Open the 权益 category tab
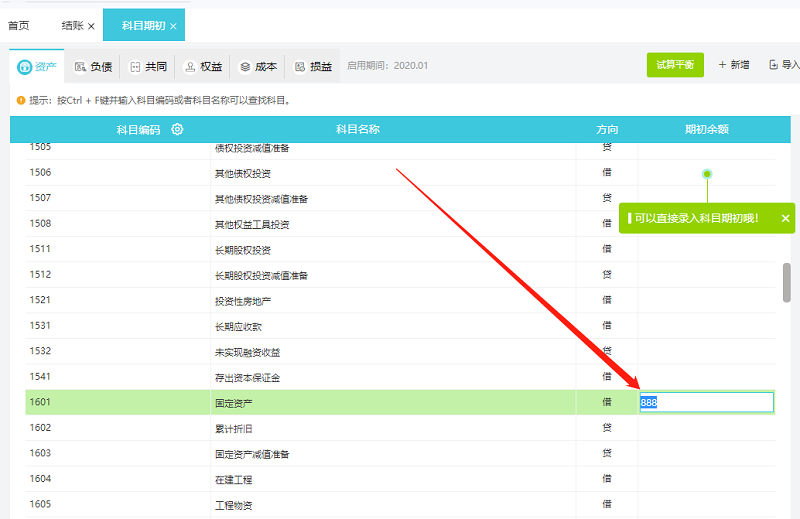This screenshot has height=519, width=800. 202,67
